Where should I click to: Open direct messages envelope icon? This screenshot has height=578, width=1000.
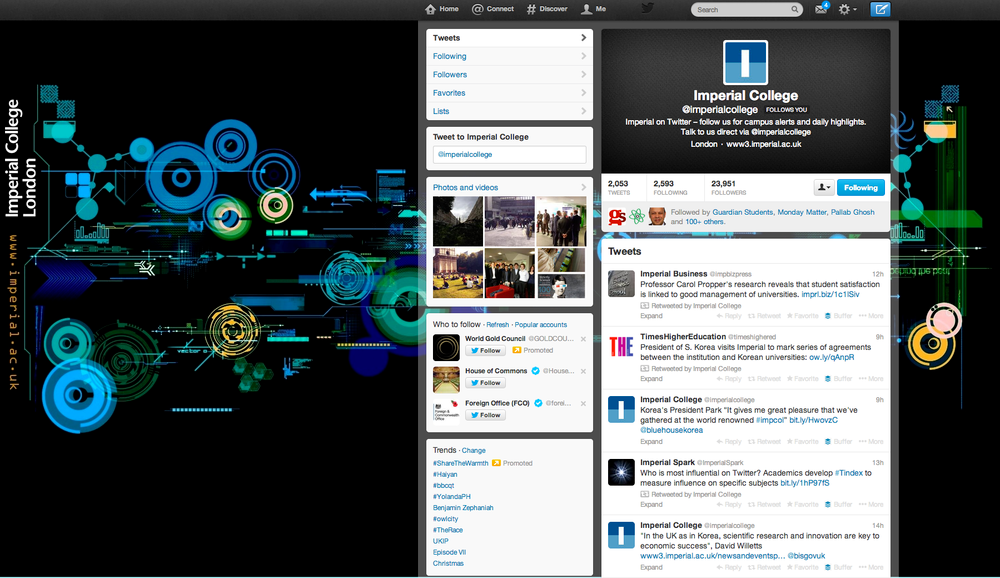point(821,9)
